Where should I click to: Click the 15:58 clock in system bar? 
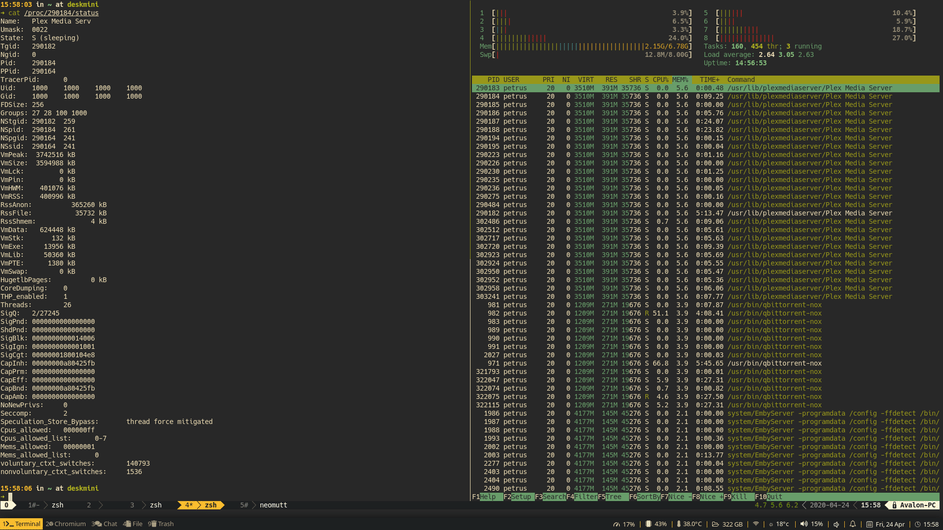tap(927, 524)
